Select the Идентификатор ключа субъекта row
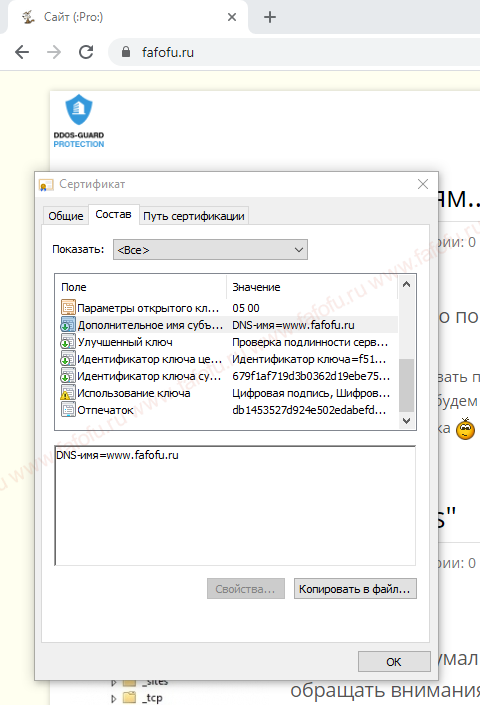 pyautogui.click(x=227, y=376)
